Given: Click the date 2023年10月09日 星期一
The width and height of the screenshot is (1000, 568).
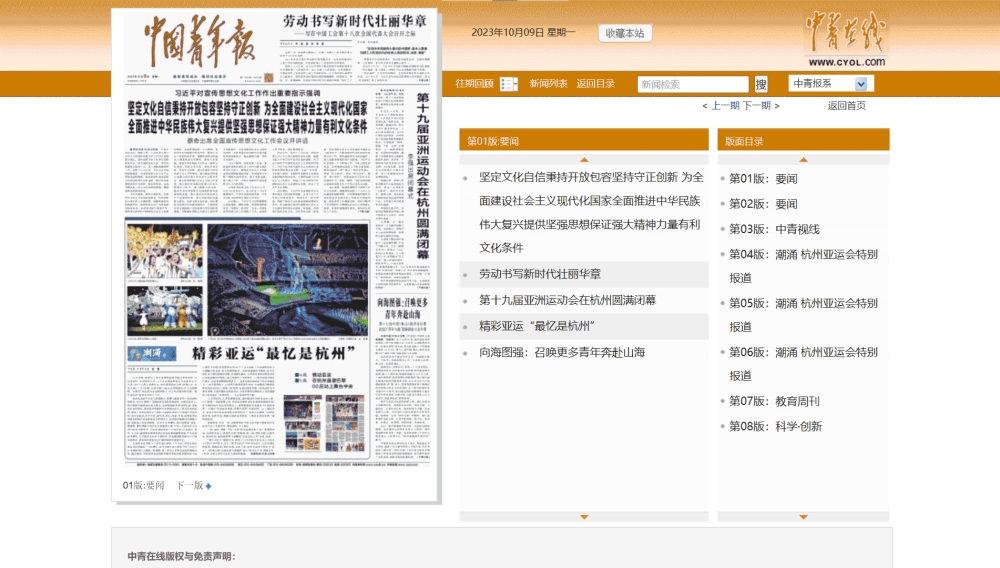Looking at the screenshot, I should coord(523,32).
